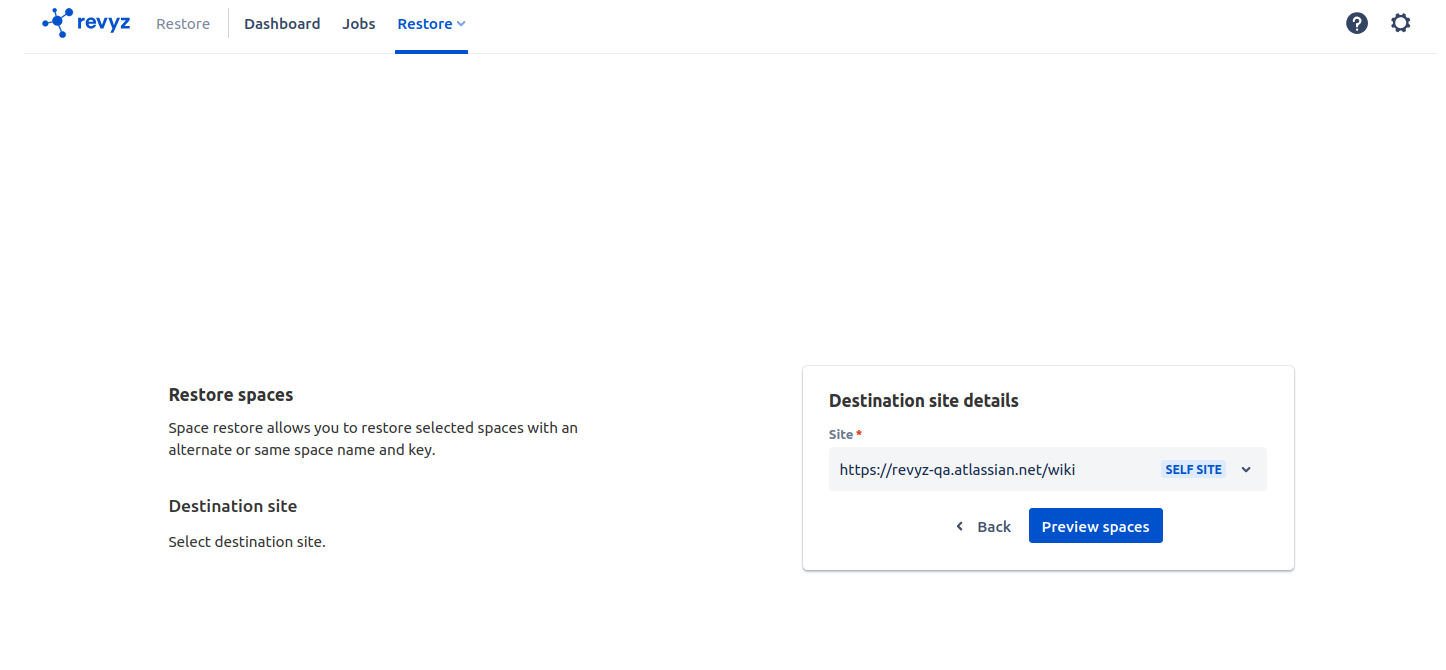Click the gray Restore product label
Screen dimensions: 1446x670
click(x=183, y=24)
